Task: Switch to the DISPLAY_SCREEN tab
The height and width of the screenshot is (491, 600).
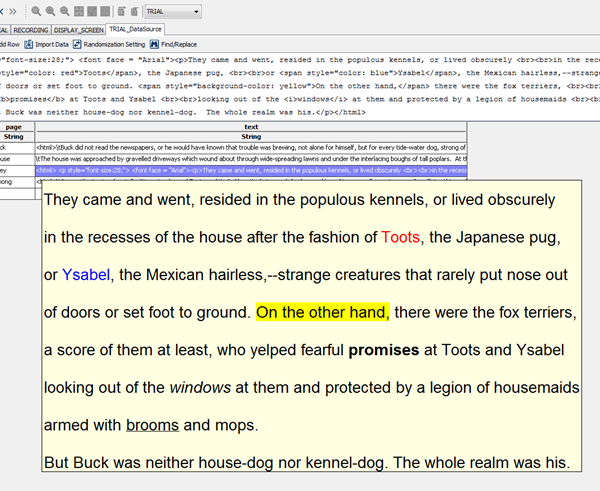Action: [x=78, y=30]
